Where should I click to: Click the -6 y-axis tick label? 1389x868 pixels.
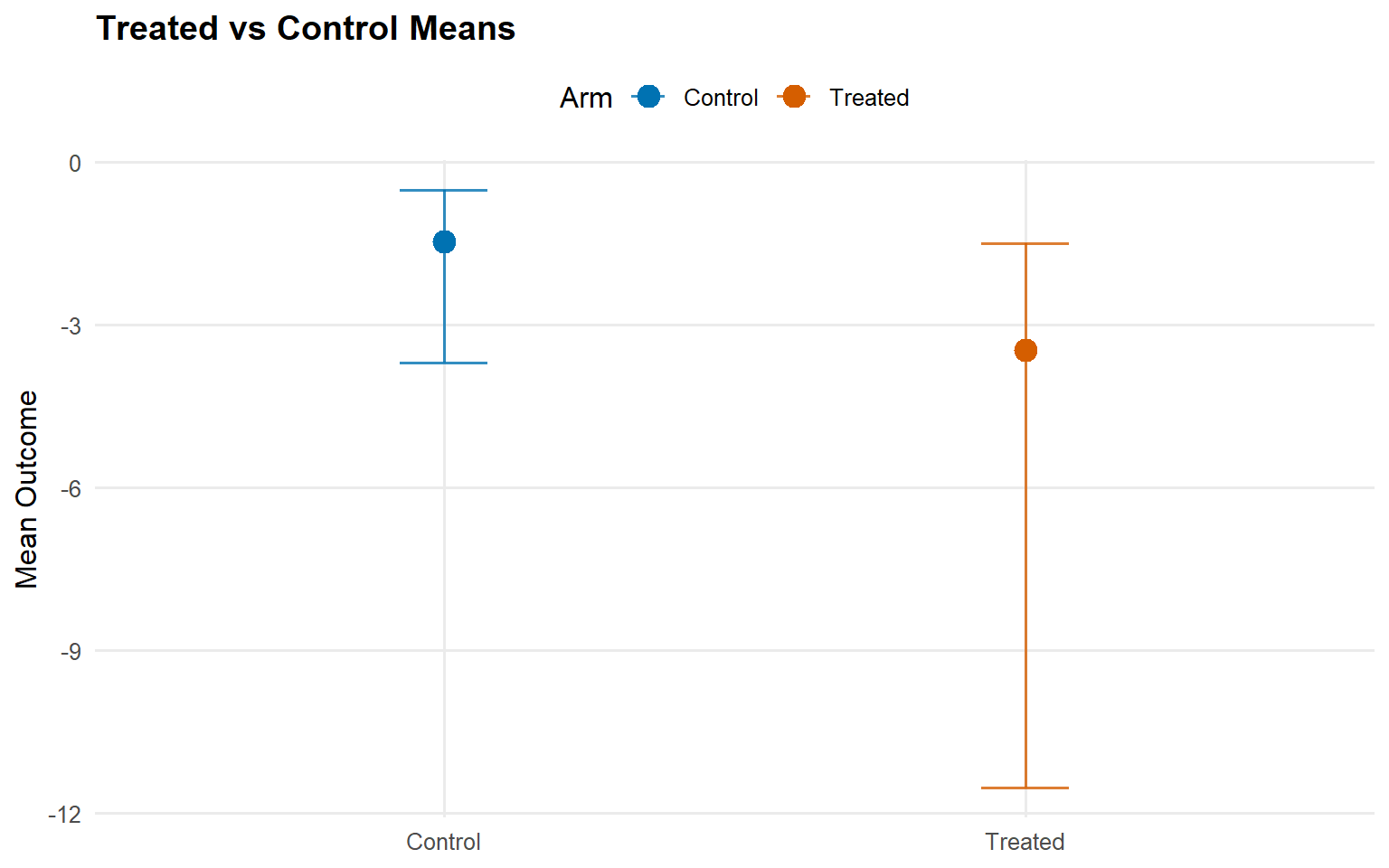(x=71, y=489)
